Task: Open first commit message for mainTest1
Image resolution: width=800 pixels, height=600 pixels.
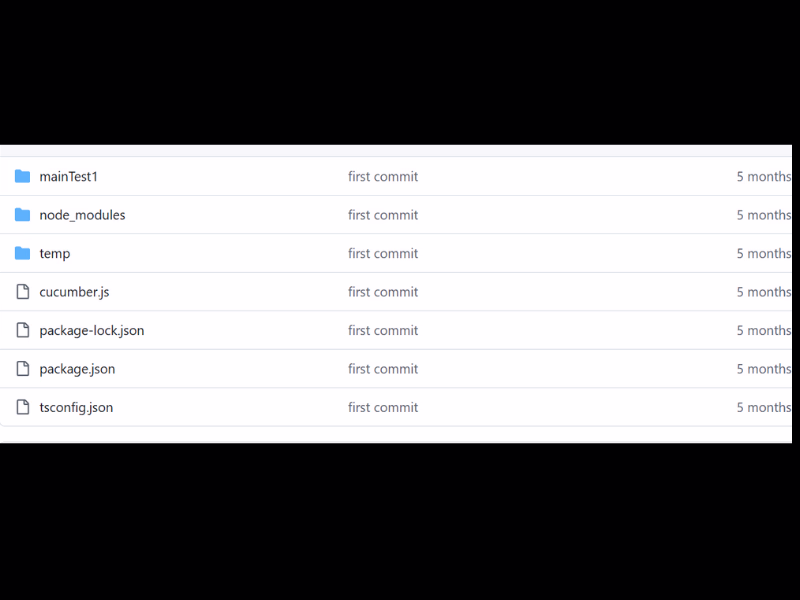Action: pos(383,177)
